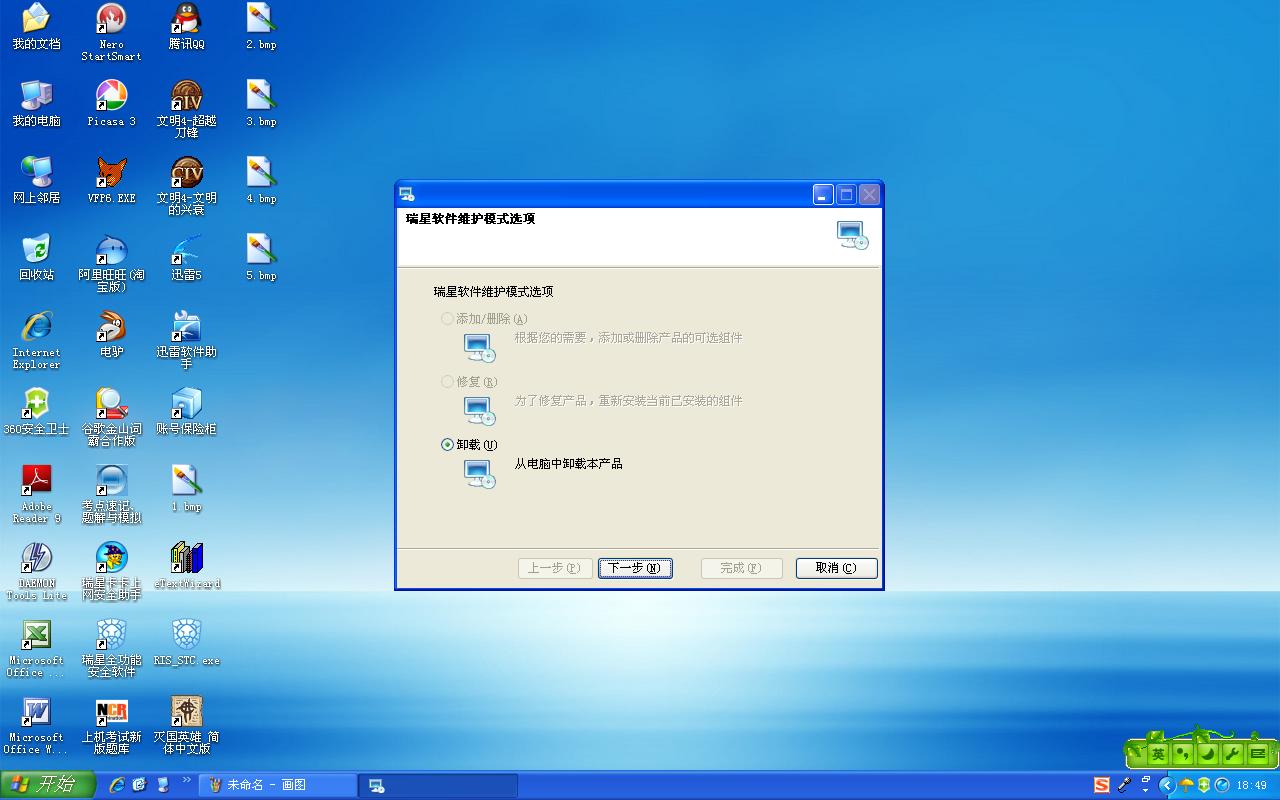Select the 5.bmp file on the desktop

(261, 258)
